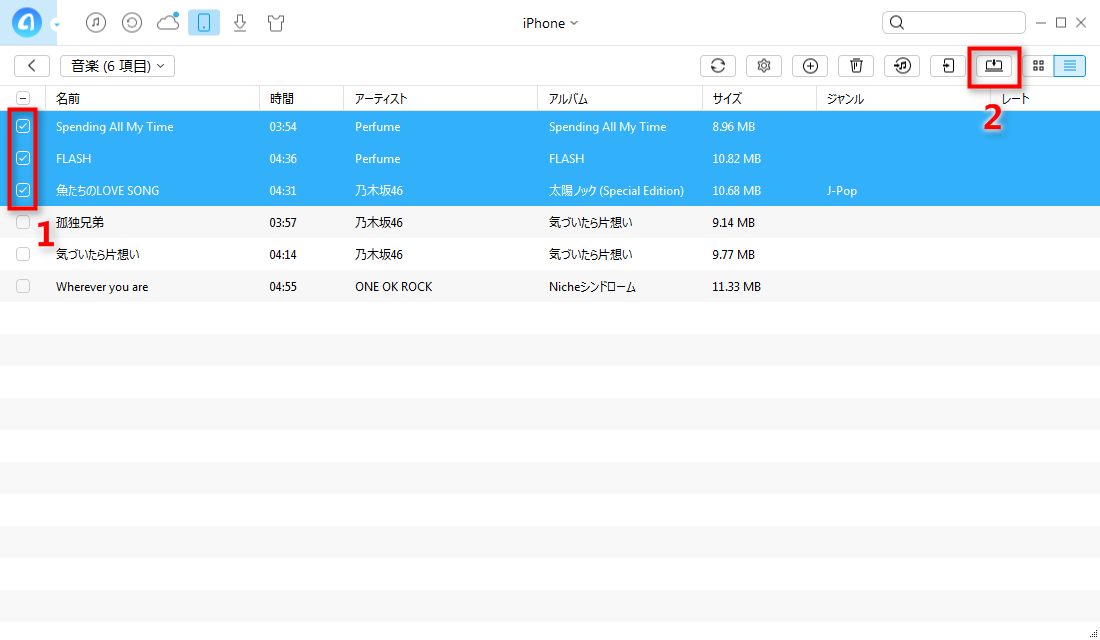Select song title Spending All My Time
This screenshot has height=640, width=1100.
114,127
